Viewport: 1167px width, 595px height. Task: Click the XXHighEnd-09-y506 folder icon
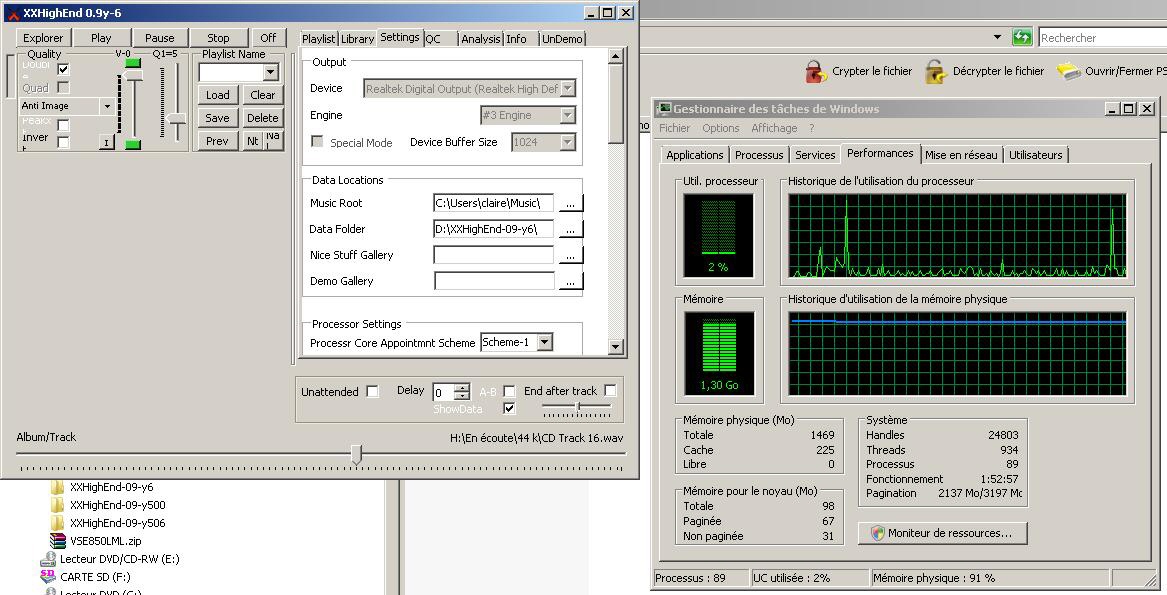(x=57, y=523)
